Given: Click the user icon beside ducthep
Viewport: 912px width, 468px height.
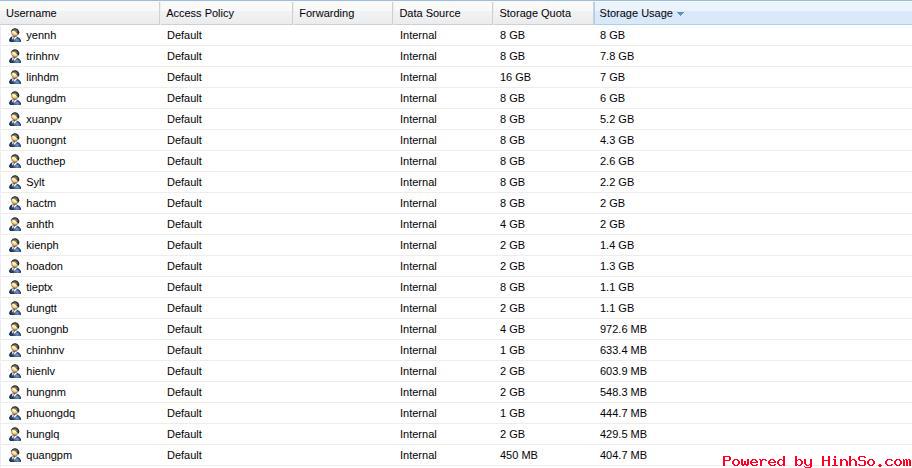Looking at the screenshot, I should click(15, 161).
